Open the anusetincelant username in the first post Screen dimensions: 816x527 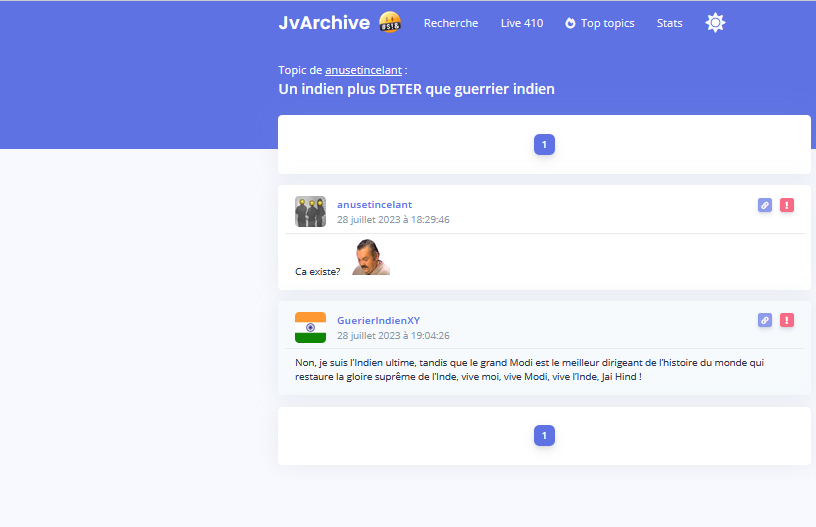(x=374, y=204)
